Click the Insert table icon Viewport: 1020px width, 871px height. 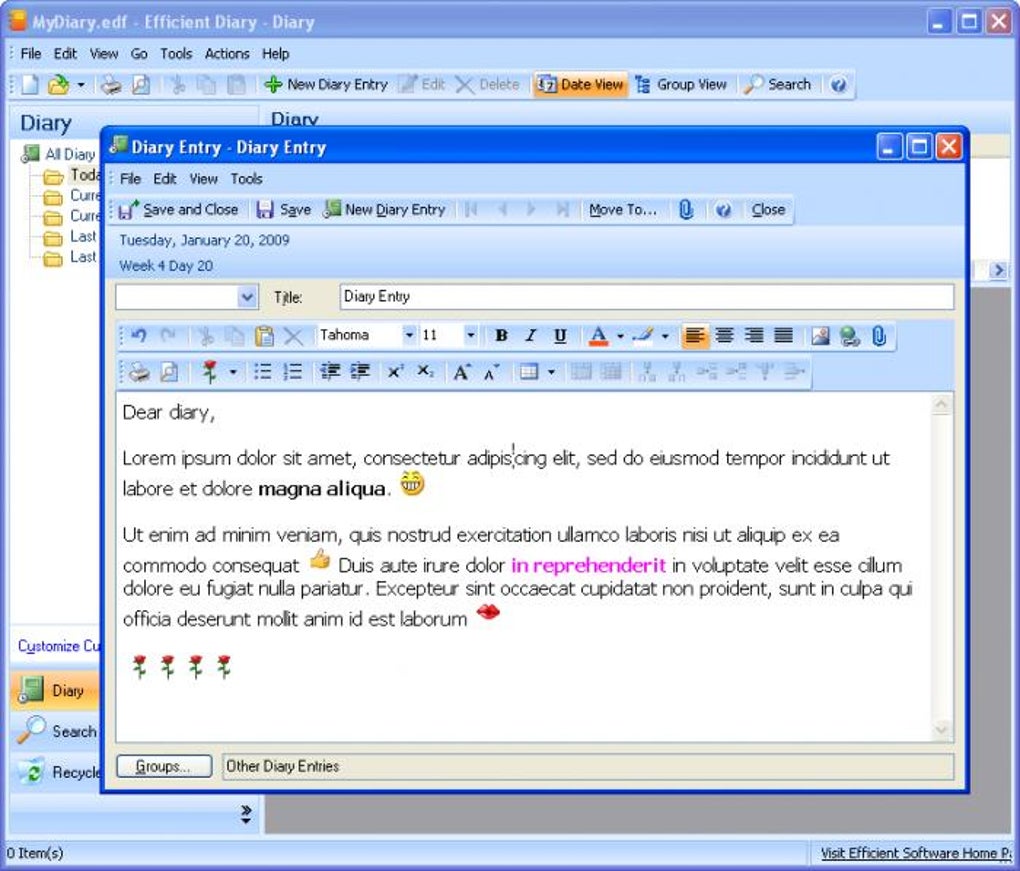529,372
